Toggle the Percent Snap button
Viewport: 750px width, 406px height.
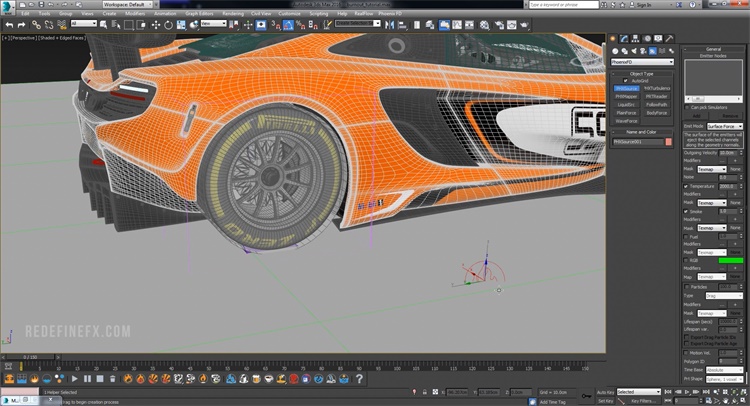coord(300,25)
